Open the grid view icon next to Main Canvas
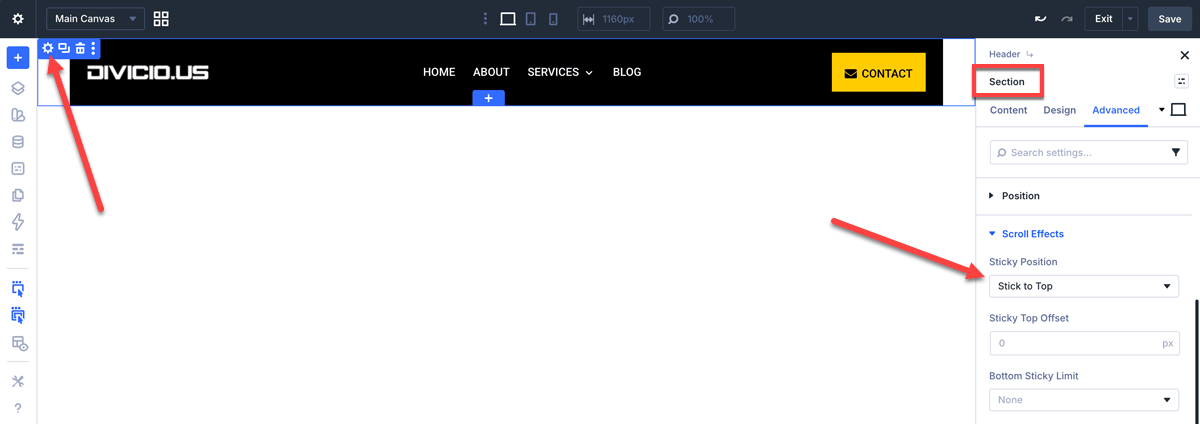The height and width of the screenshot is (424, 1200). coord(161,19)
